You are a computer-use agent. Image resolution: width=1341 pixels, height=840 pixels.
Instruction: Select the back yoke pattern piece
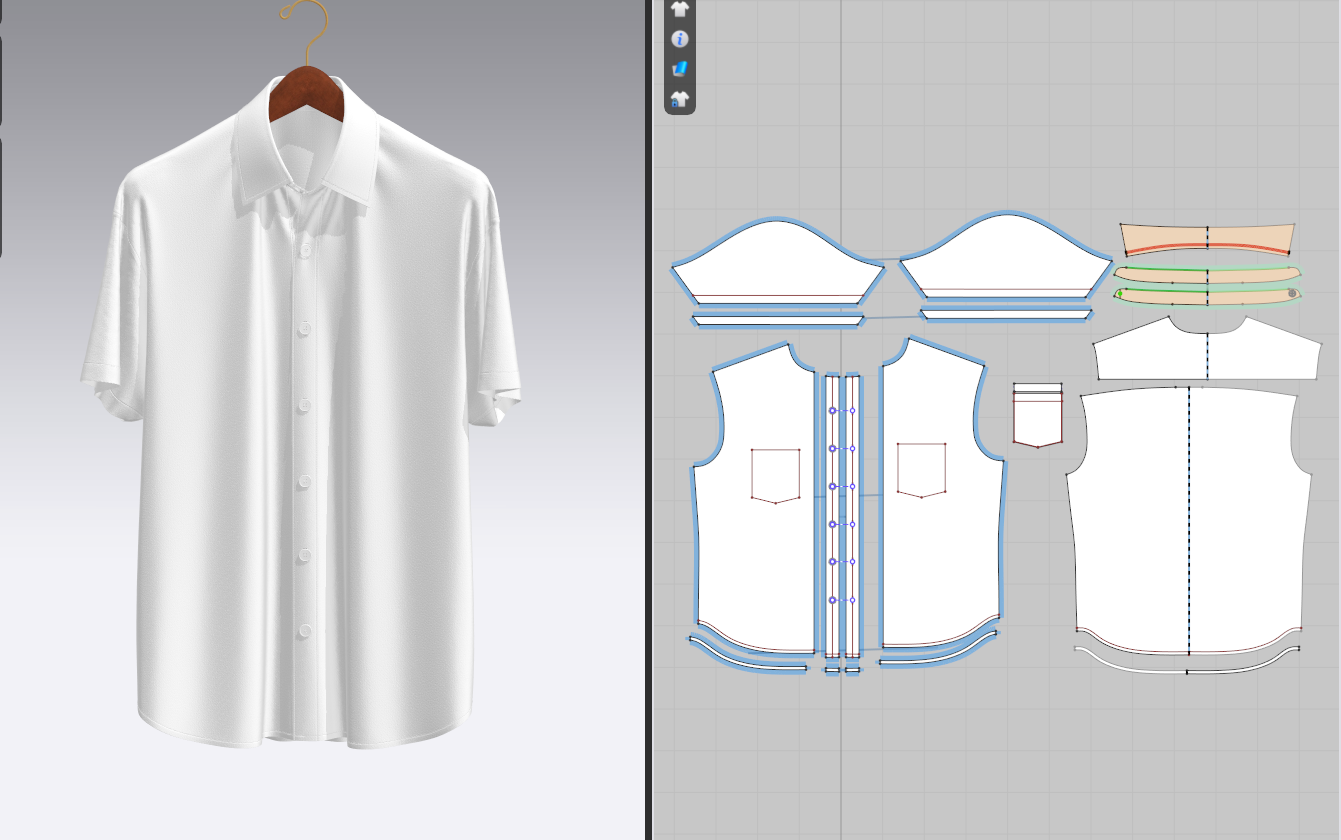pos(1207,350)
